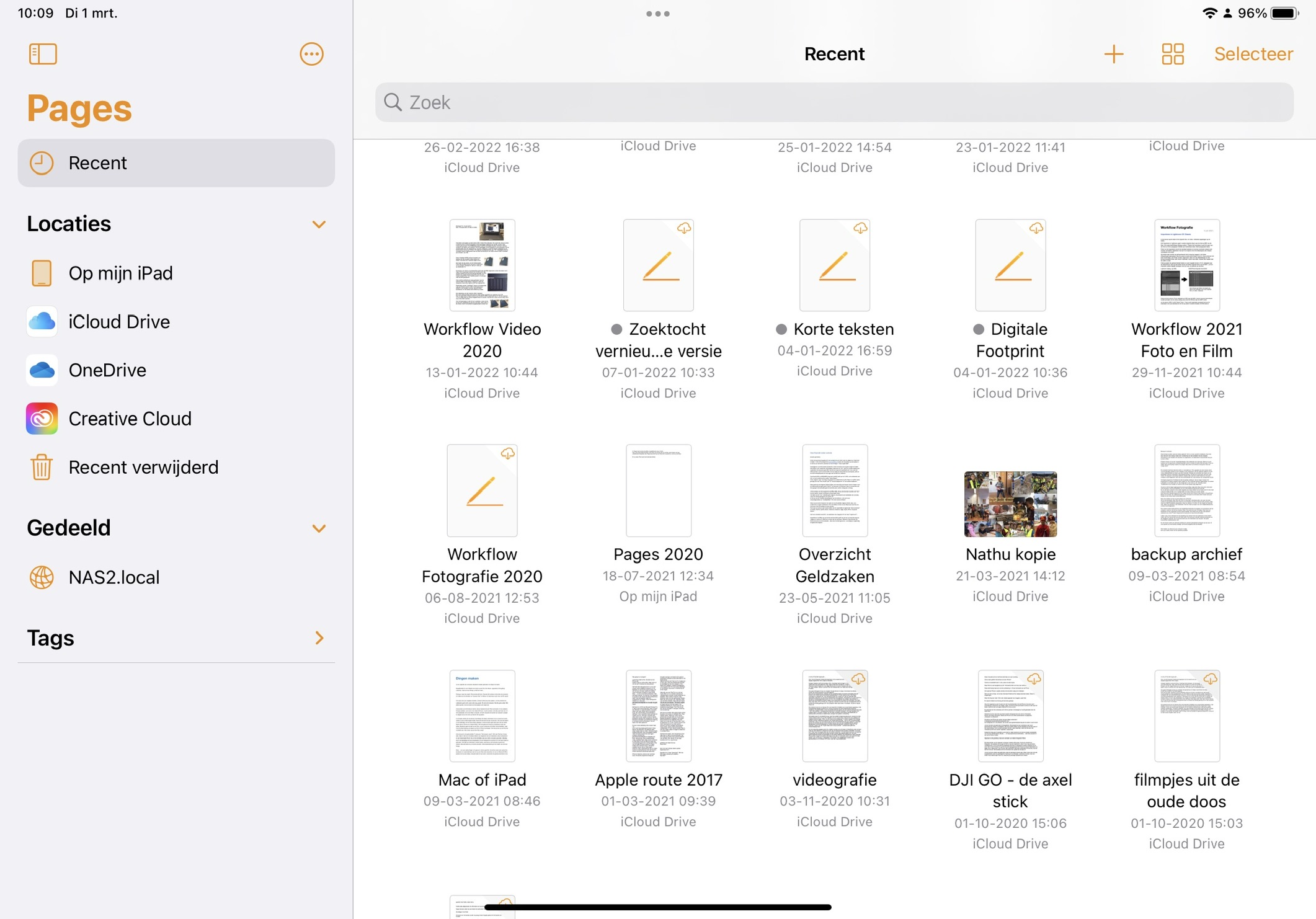Image resolution: width=1316 pixels, height=919 pixels.
Task: Expand the Tags section
Action: [319, 638]
